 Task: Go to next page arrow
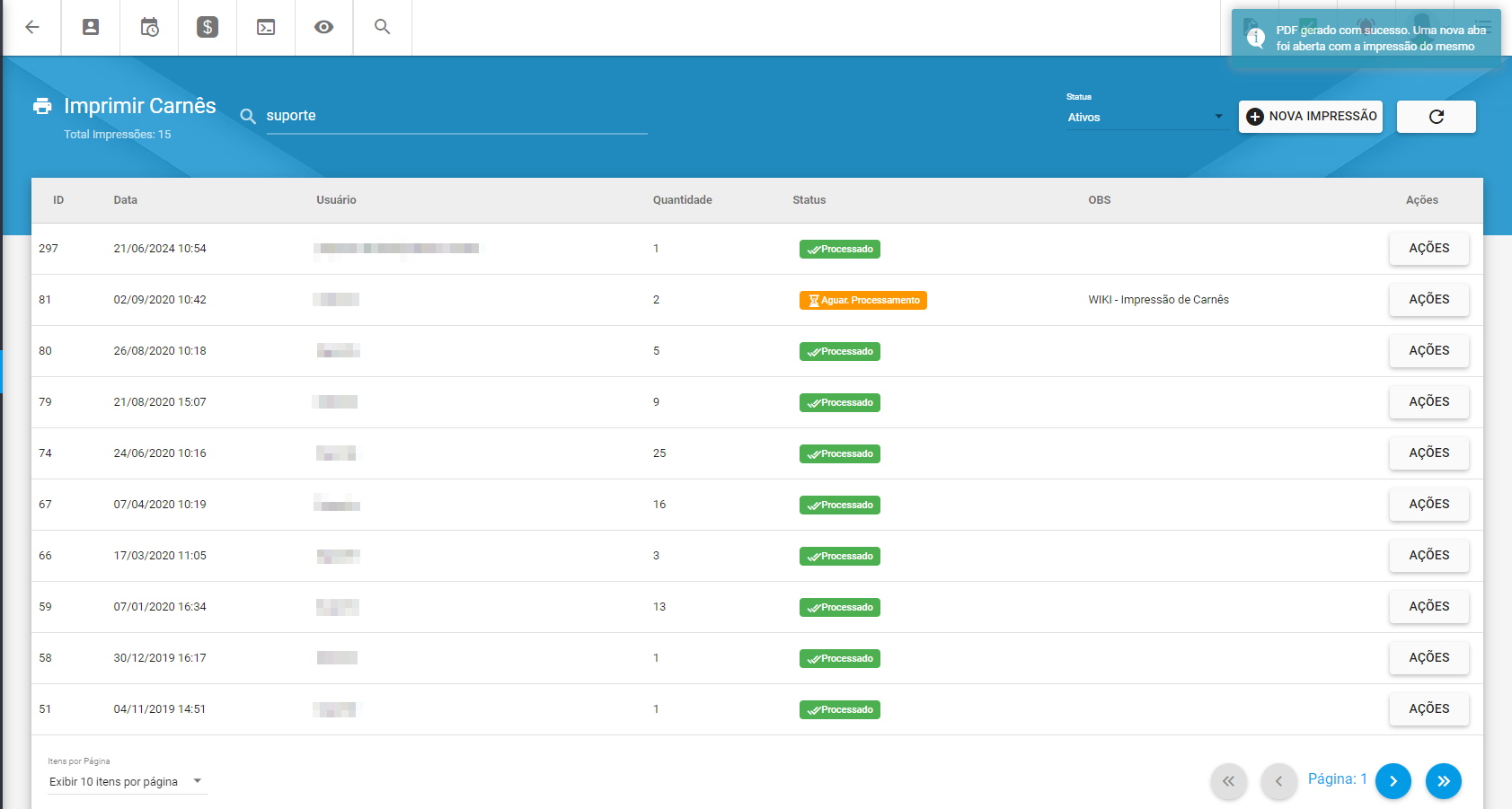tap(1393, 781)
